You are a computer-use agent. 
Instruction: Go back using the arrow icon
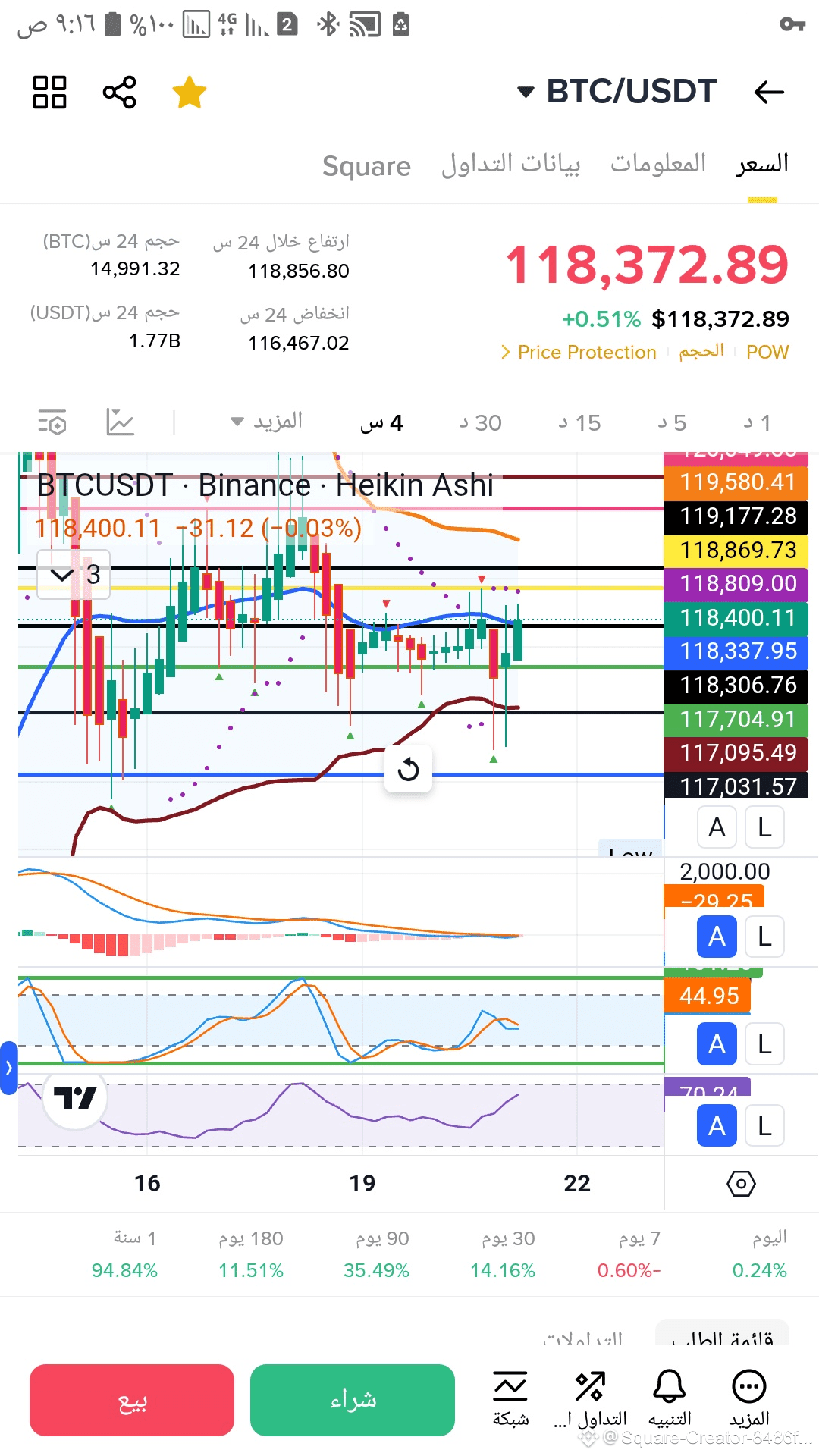point(769,93)
